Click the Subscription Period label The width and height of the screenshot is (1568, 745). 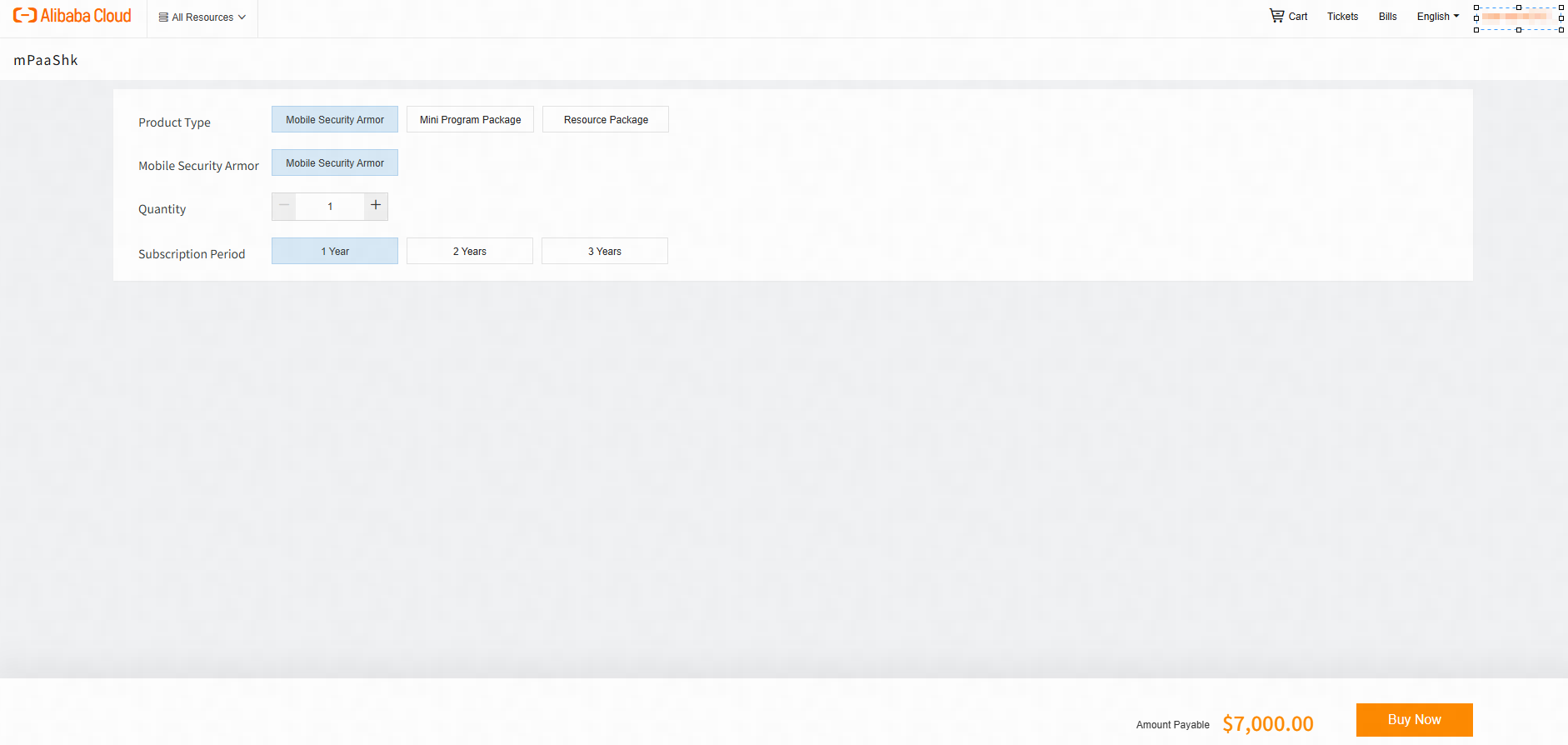tap(192, 254)
